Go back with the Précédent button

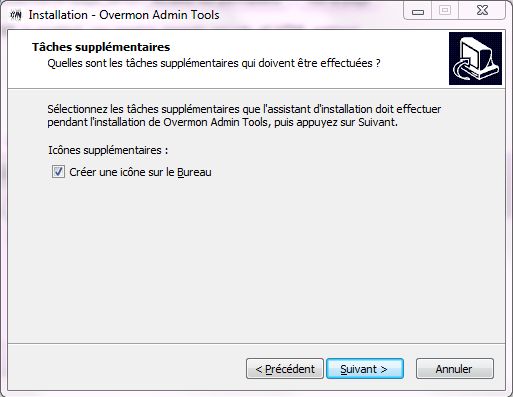pyautogui.click(x=285, y=369)
